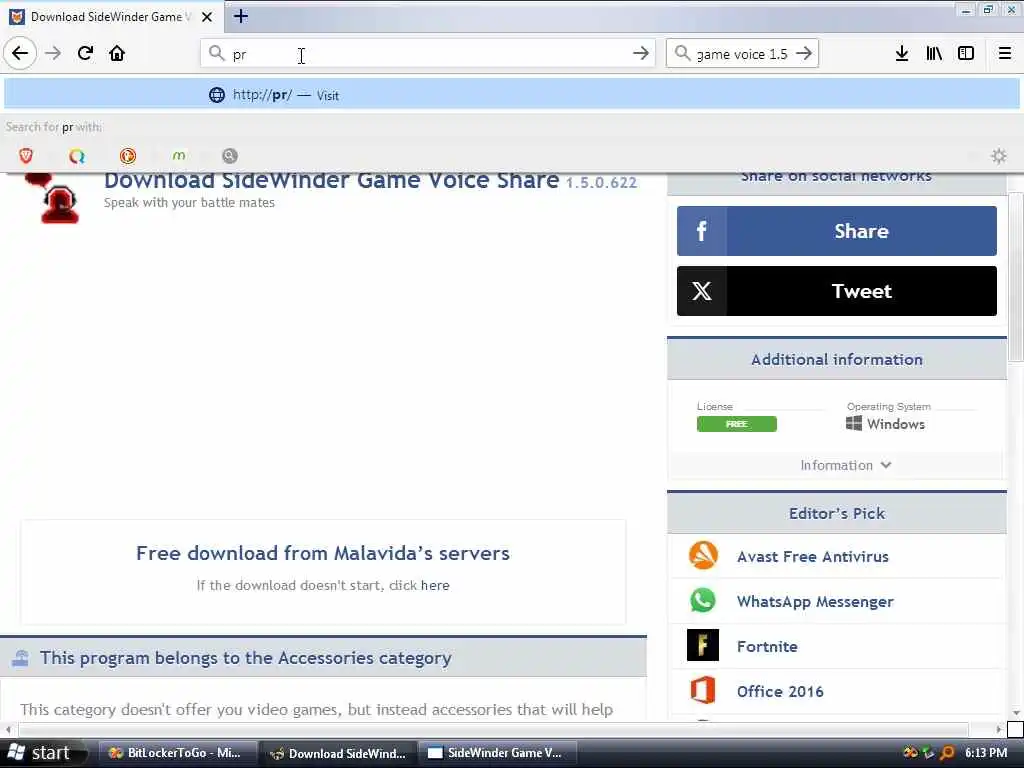Click the 'game voice 1.5' search field

click(x=742, y=53)
